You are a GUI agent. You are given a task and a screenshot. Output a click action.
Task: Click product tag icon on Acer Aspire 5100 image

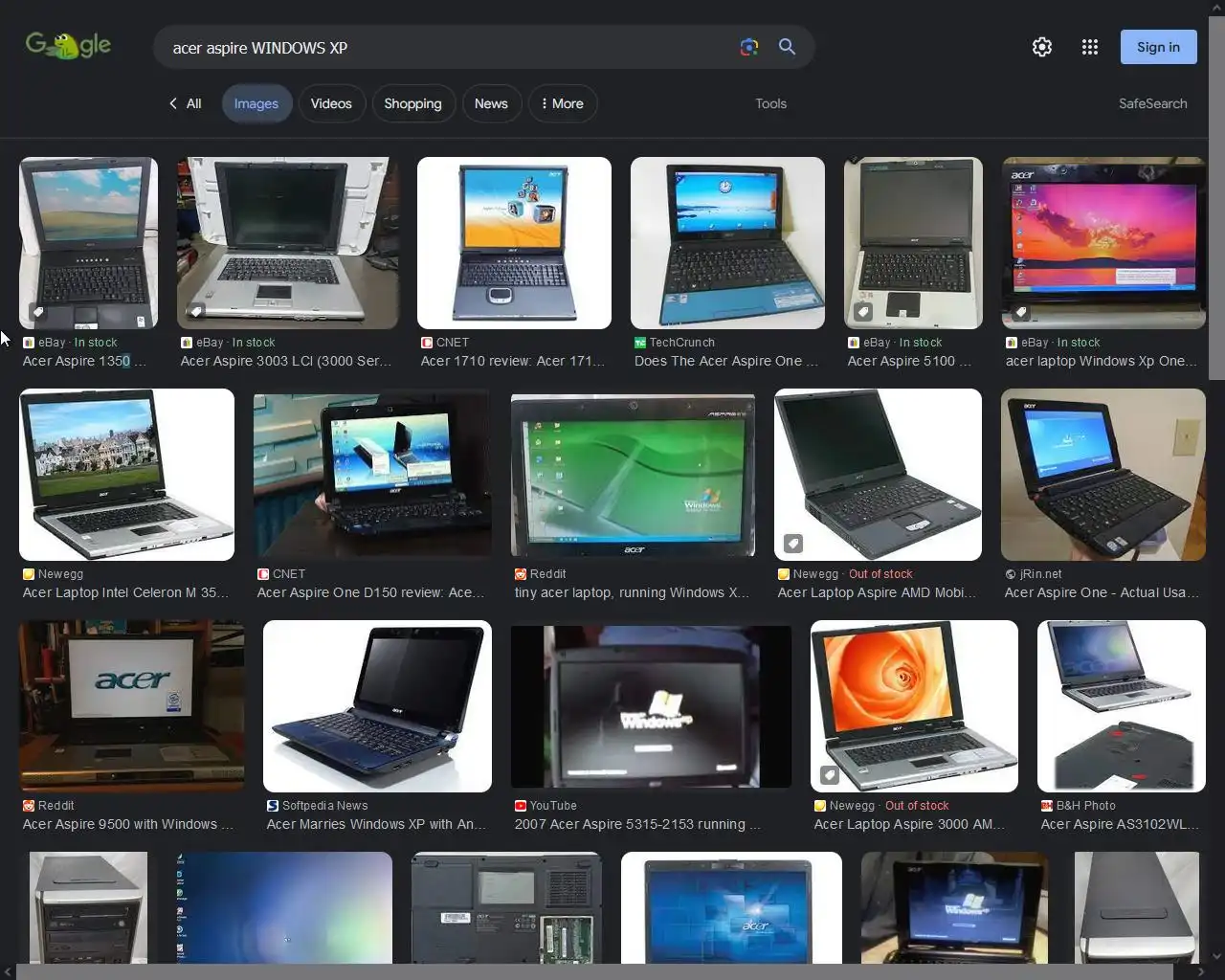(x=862, y=312)
